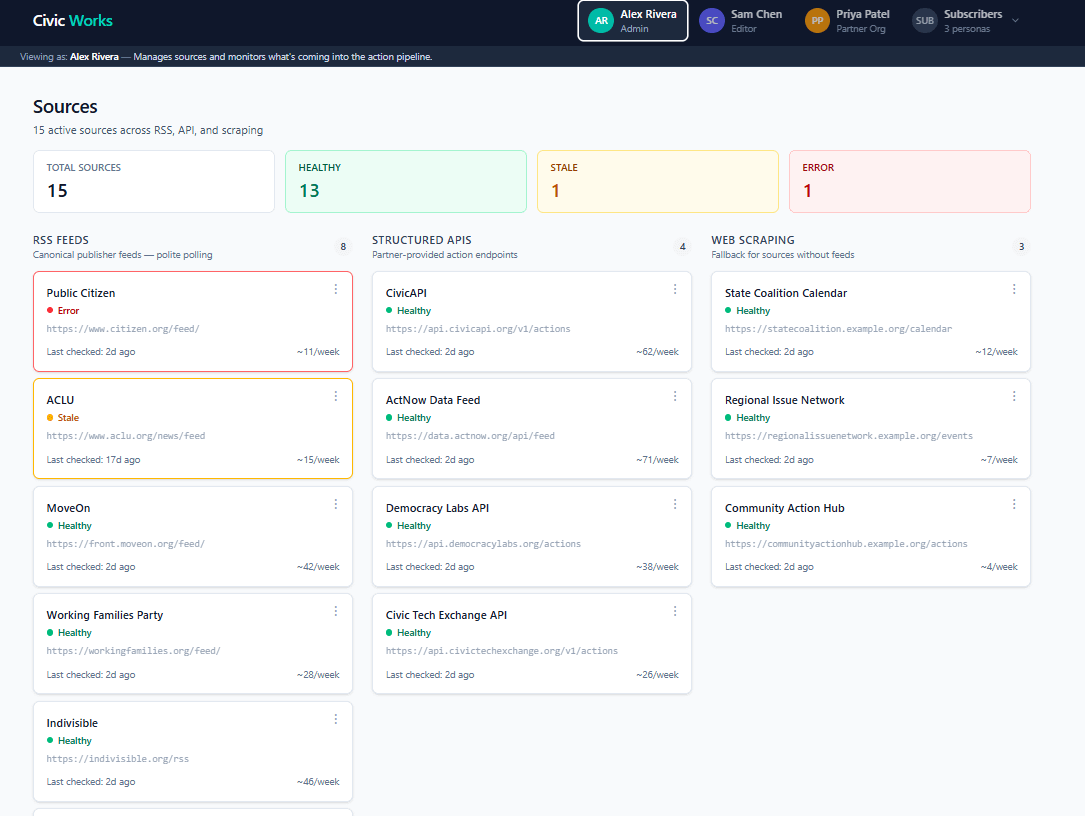The image size is (1085, 816).
Task: Open the Public Citizen feed URL
Action: (122, 329)
